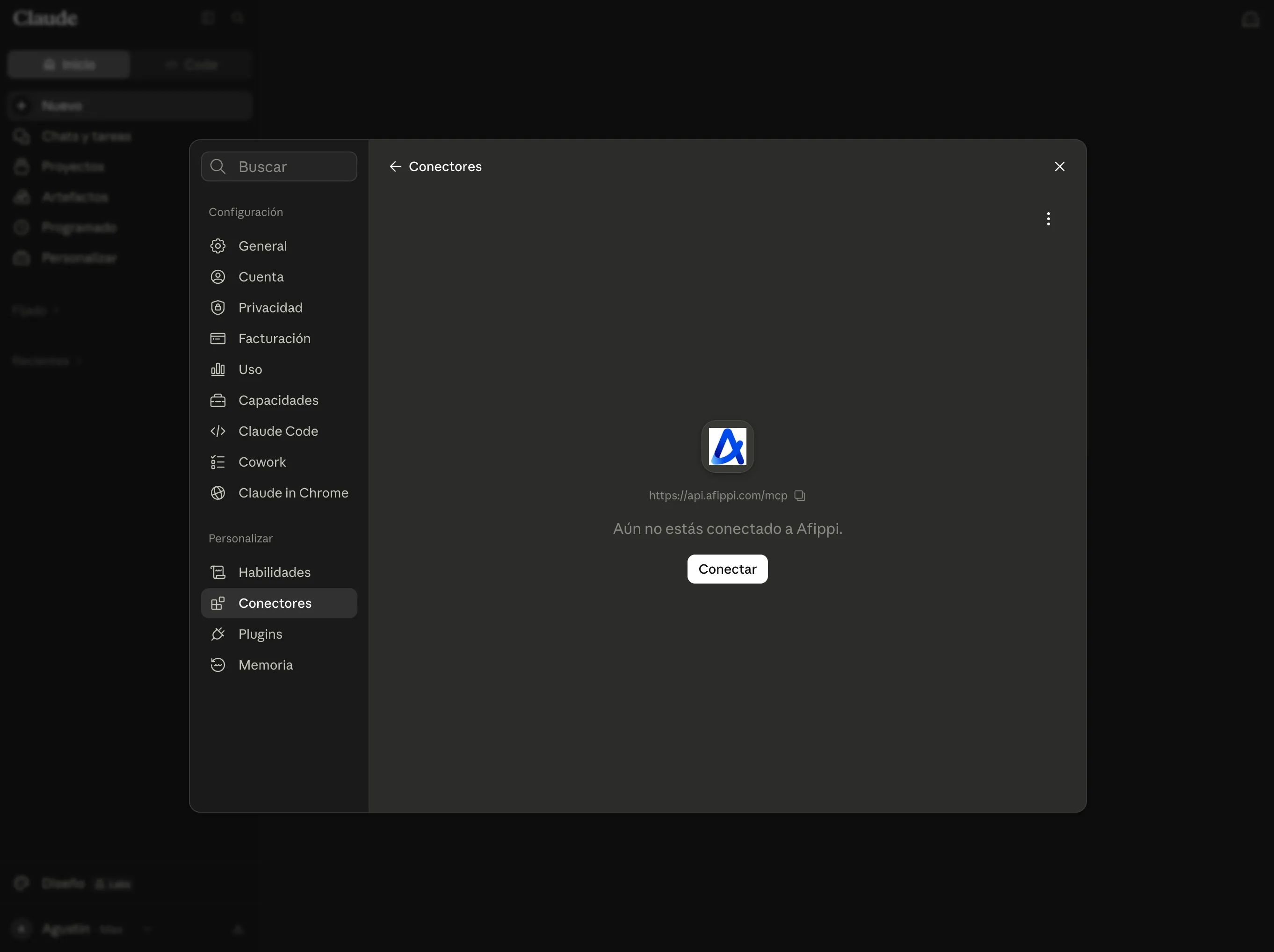Open Facturación billing settings
The image size is (1274, 952).
tap(279, 339)
